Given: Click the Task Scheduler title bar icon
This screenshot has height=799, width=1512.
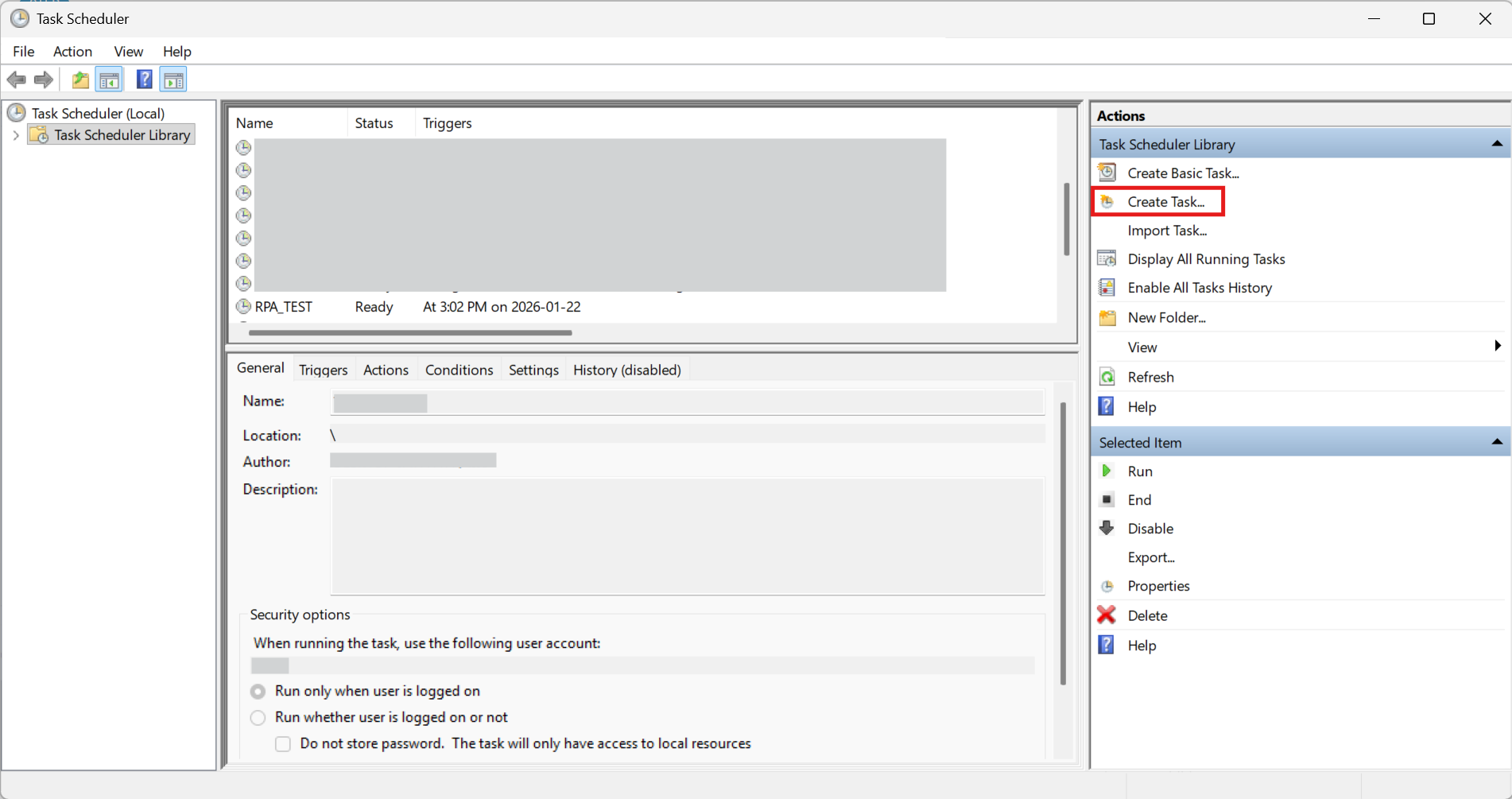Looking at the screenshot, I should 19,18.
